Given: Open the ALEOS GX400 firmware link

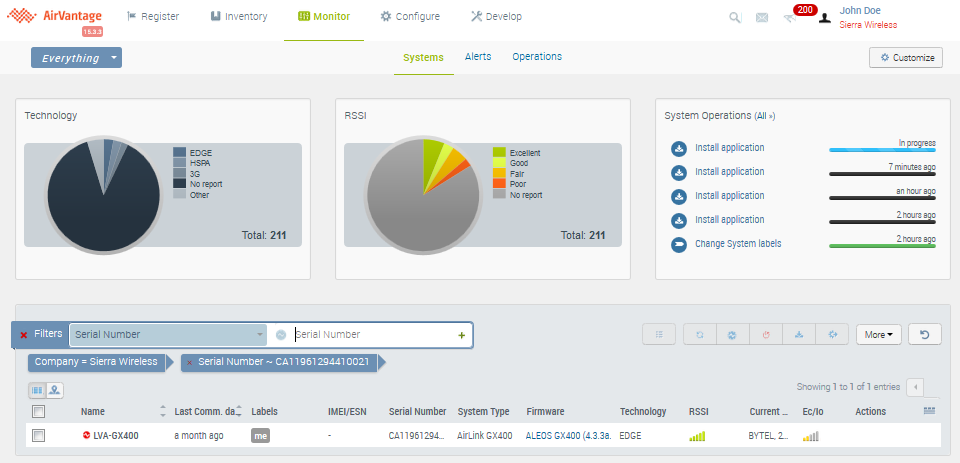Looking at the screenshot, I should click(569, 436).
